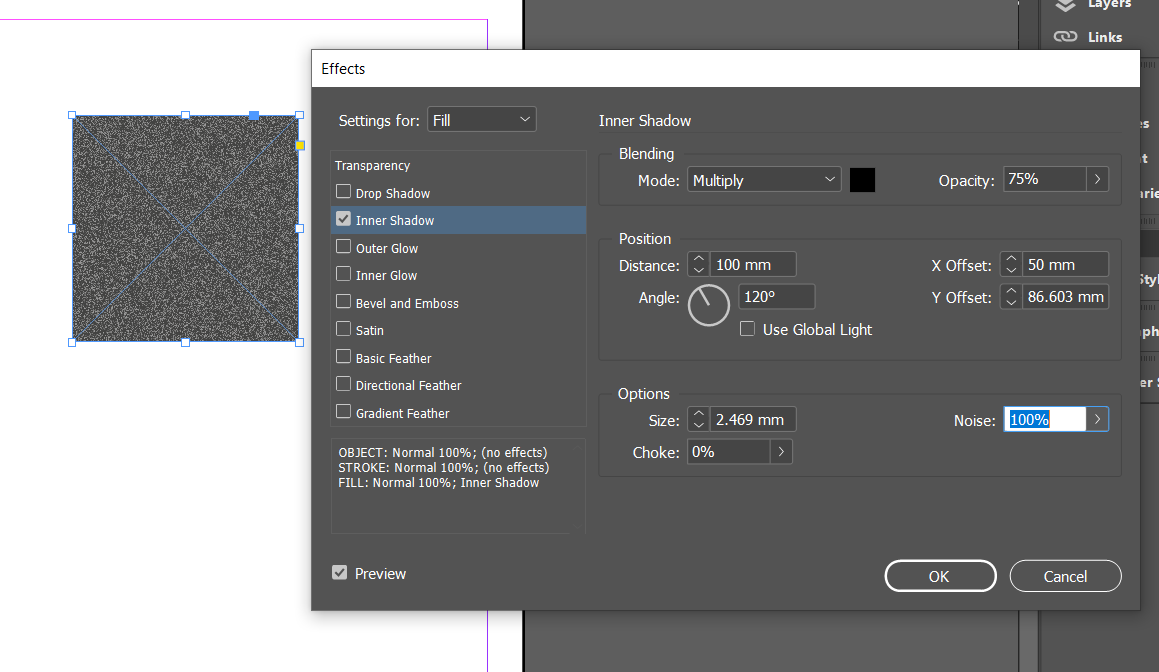Dismiss the dialog with Cancel

1065,575
